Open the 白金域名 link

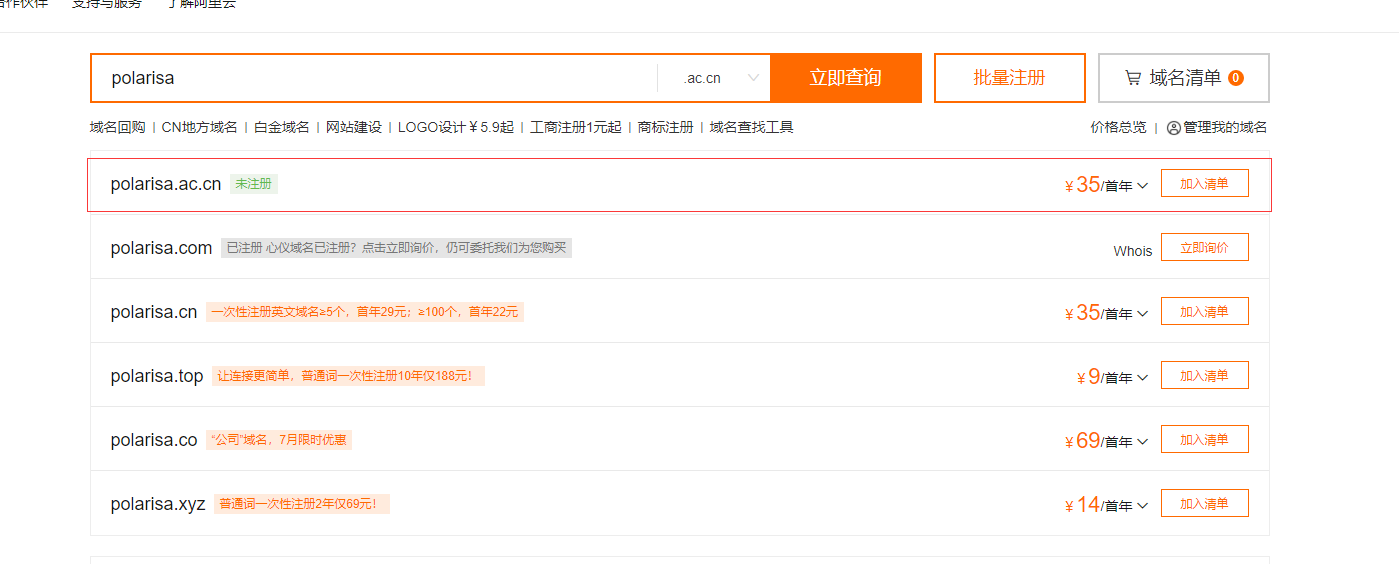click(281, 128)
